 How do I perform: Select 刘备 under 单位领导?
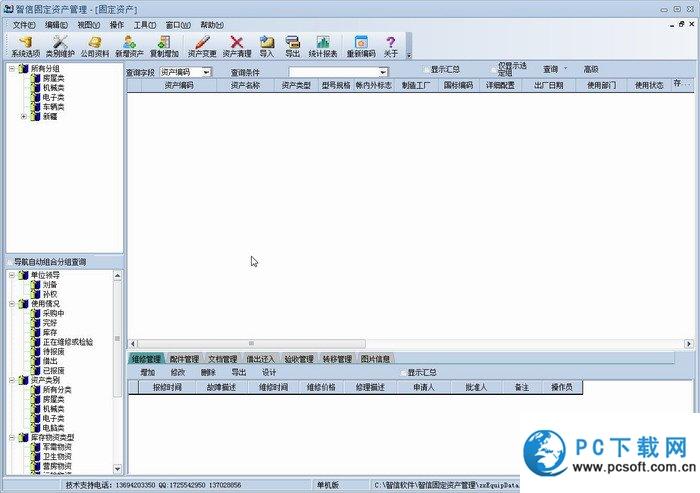tap(50, 284)
